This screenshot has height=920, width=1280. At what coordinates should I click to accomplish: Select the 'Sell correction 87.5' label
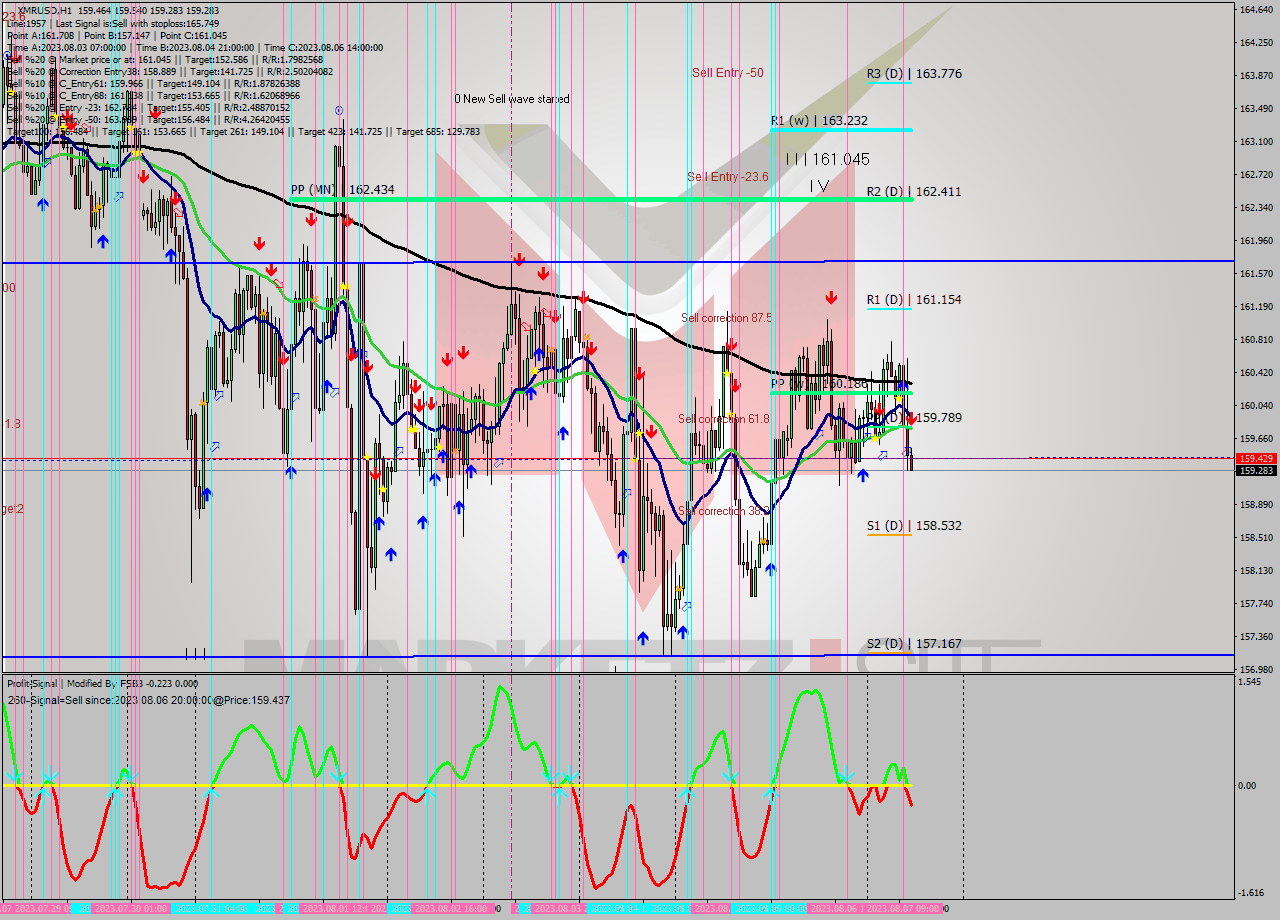(726, 318)
